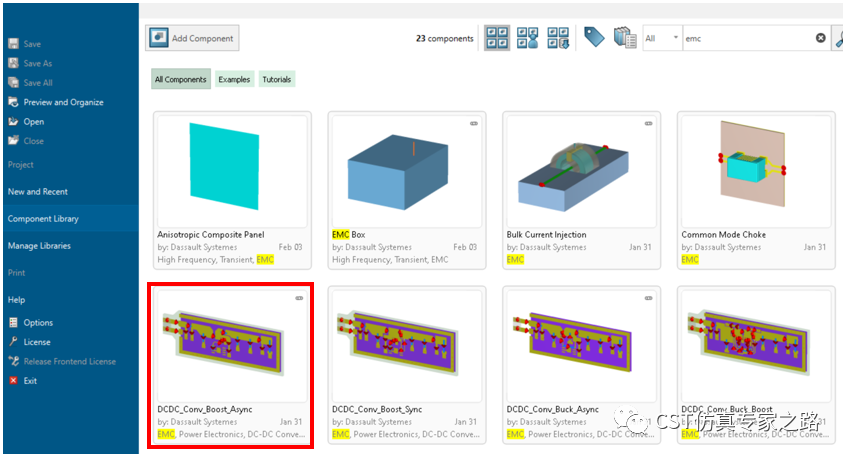Select the Examples filter tab
This screenshot has height=459, width=847.
234,79
